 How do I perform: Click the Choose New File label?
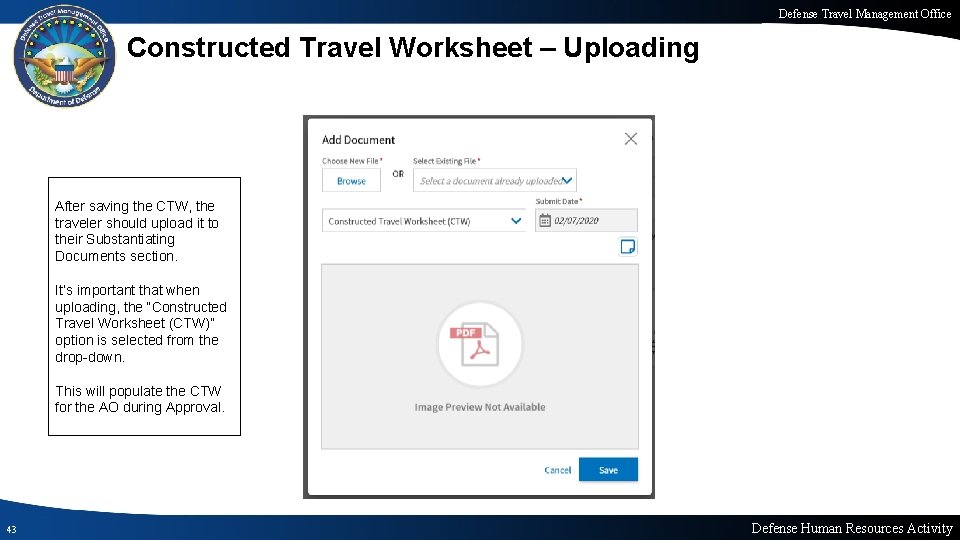pos(352,161)
